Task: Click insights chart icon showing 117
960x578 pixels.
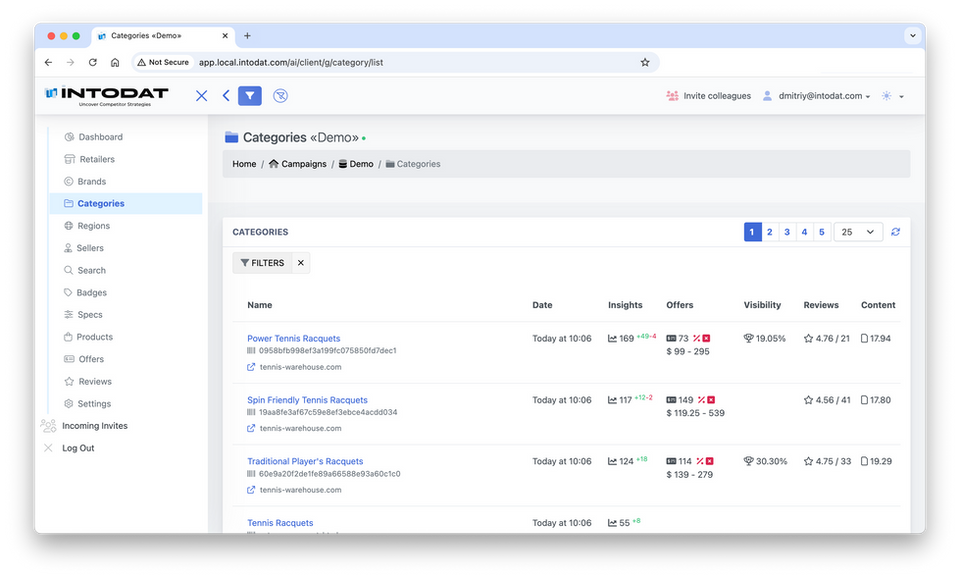Action: click(612, 400)
